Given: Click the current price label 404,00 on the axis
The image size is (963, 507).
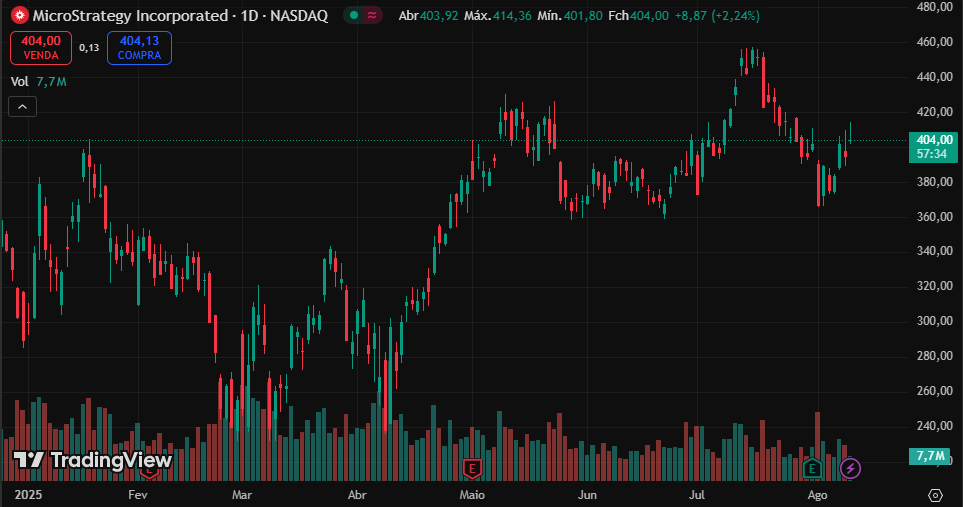Looking at the screenshot, I should [x=934, y=147].
